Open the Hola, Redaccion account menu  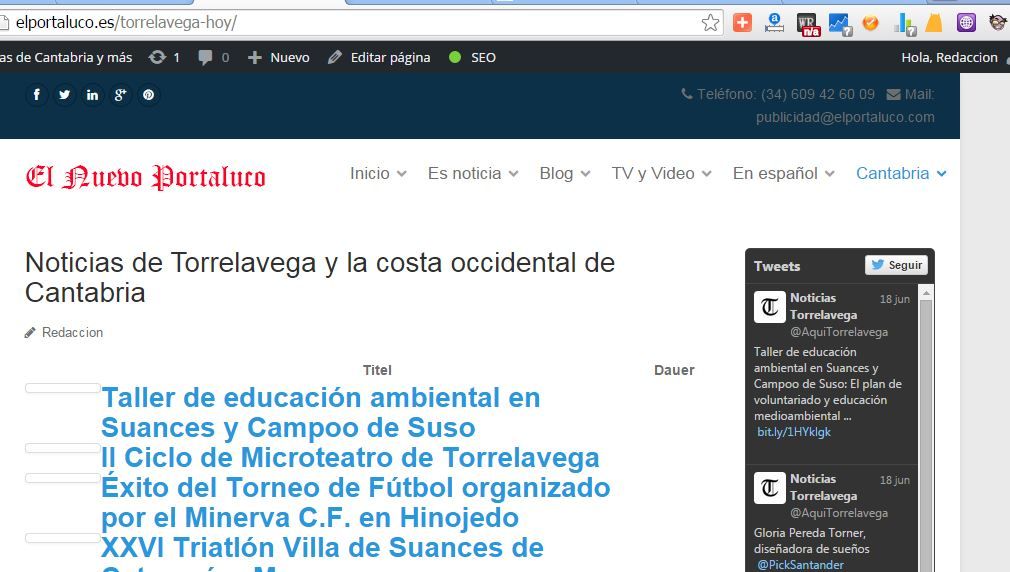[954, 57]
